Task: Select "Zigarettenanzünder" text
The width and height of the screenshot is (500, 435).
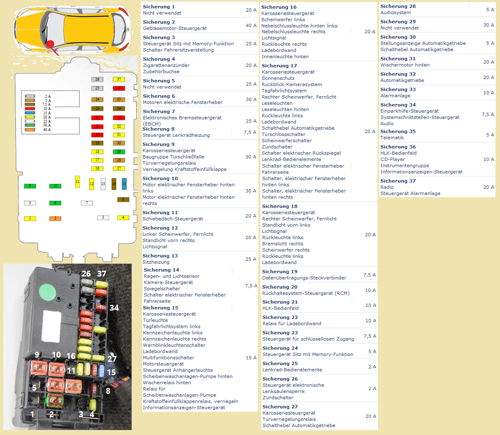Action: 166,65
